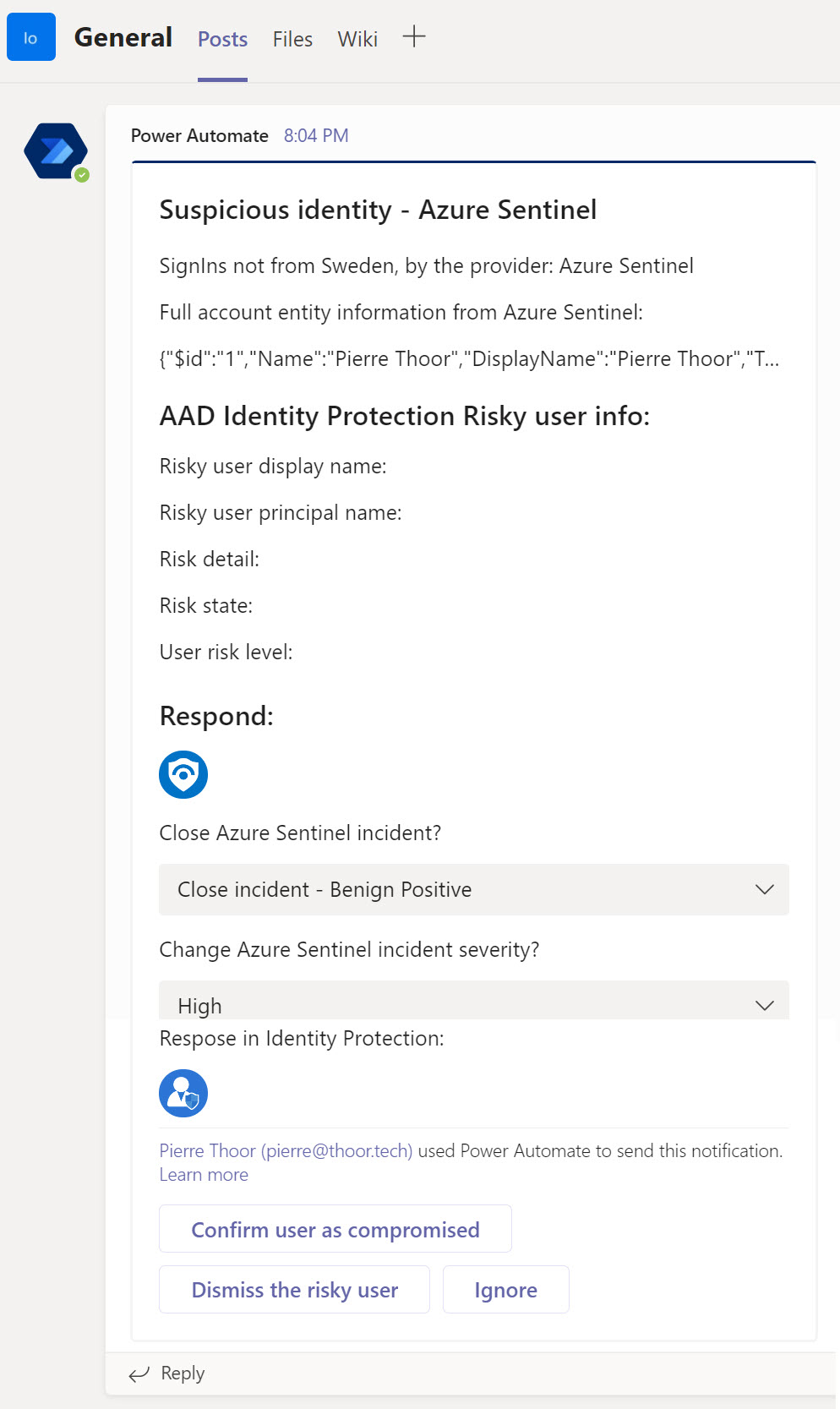840x1409 pixels.
Task: Click the Azure Sentinel shield icon
Action: [x=183, y=774]
